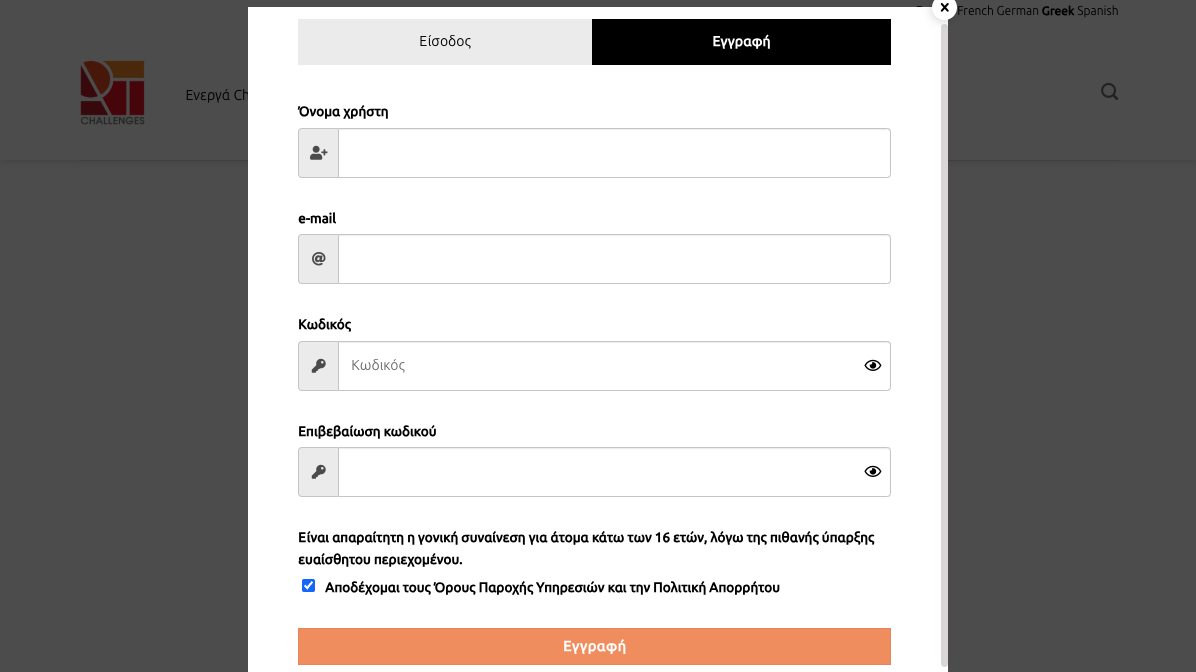Screen dimensions: 1196x672
Task: Focus the Όνομα χρήστη input field
Action: click(614, 153)
